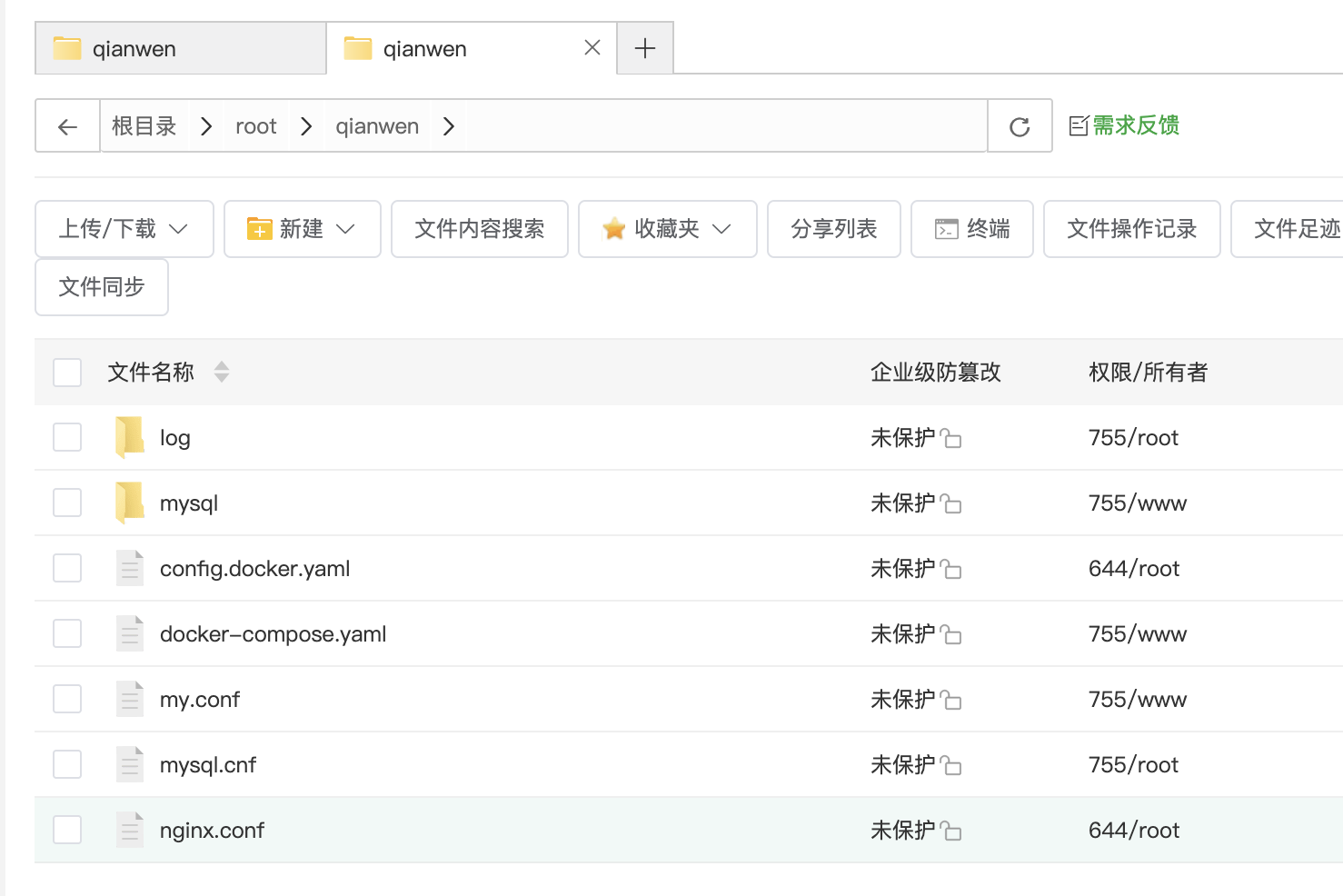Go to root in the breadcrumb path

pyautogui.click(x=256, y=126)
